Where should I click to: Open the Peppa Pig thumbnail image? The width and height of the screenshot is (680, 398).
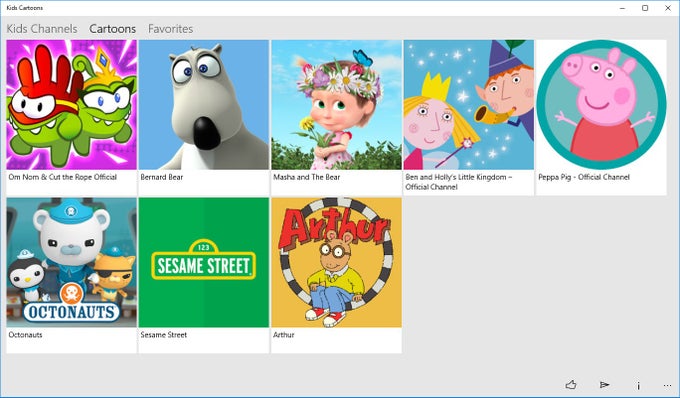coord(601,104)
